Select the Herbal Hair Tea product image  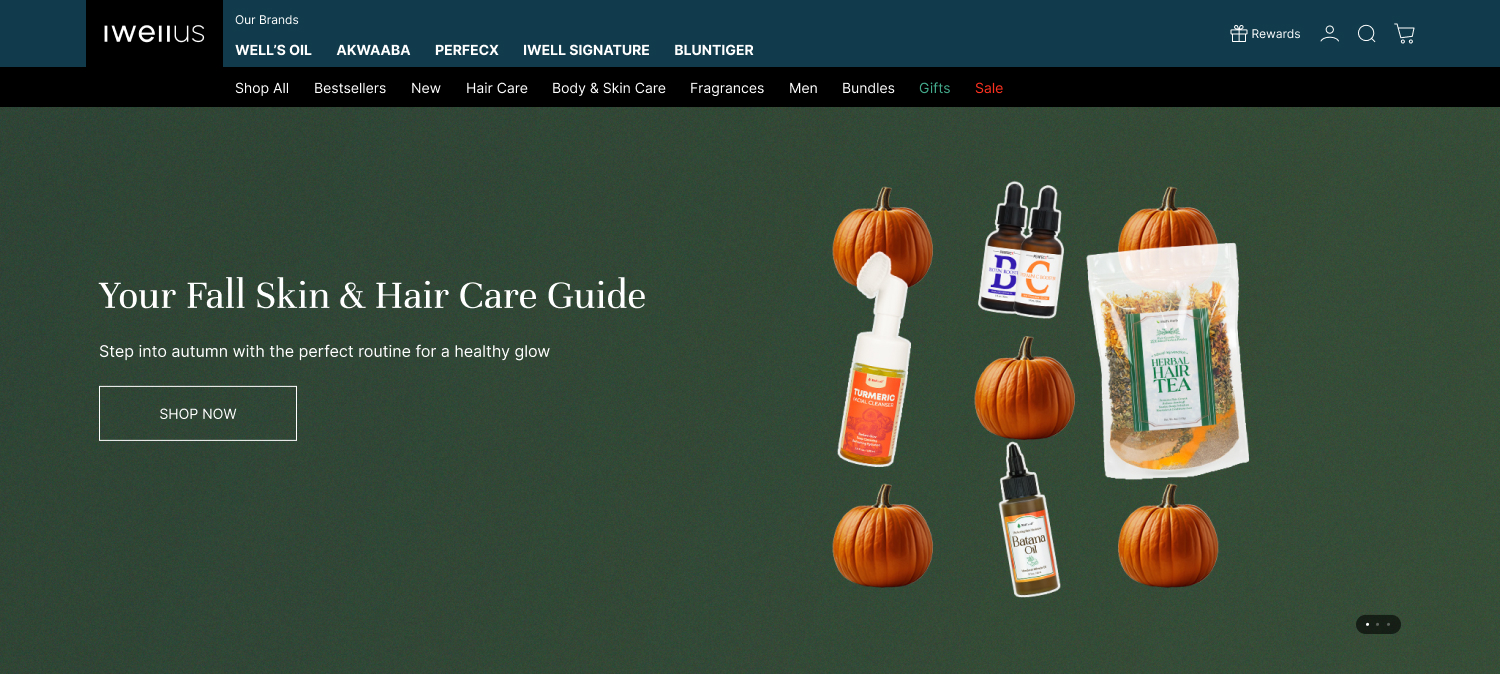click(x=1168, y=362)
